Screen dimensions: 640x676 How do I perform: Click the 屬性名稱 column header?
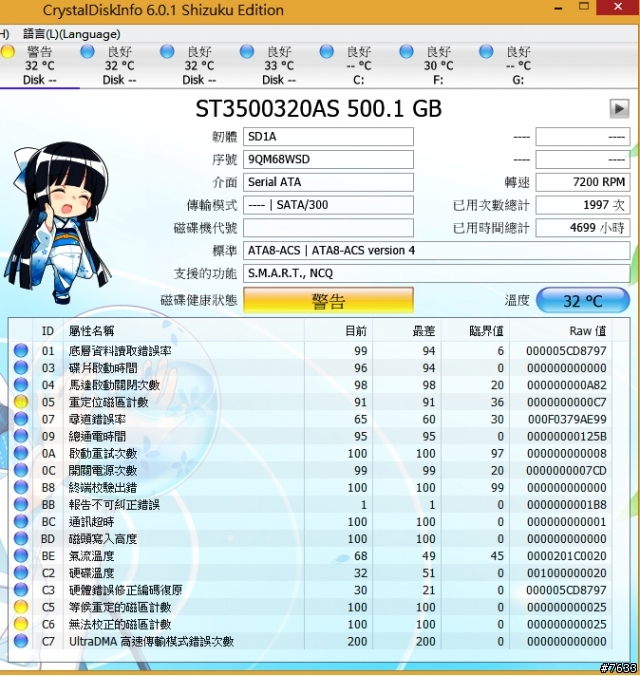point(91,331)
